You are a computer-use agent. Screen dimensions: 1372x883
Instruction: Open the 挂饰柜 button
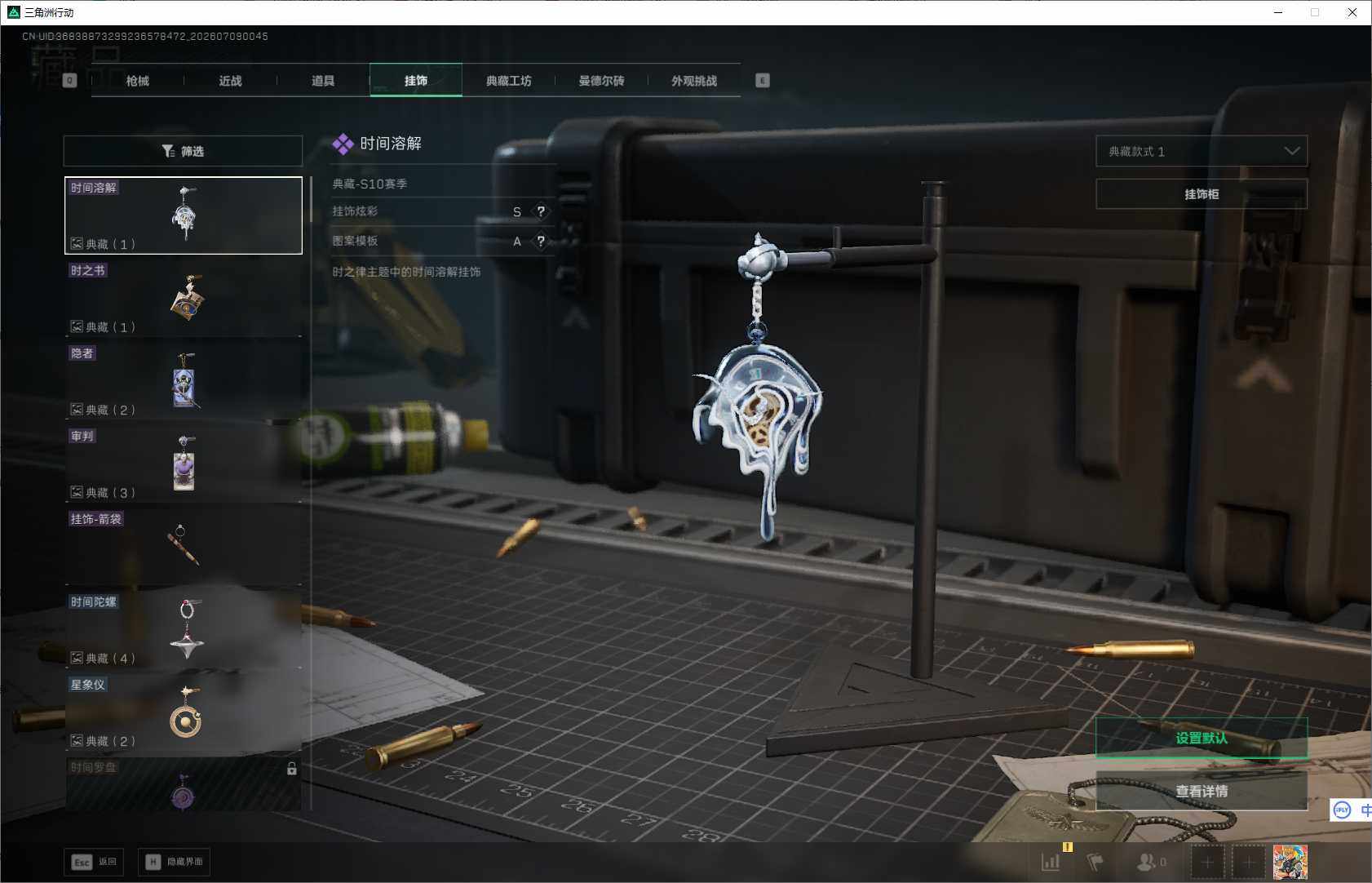[1202, 194]
